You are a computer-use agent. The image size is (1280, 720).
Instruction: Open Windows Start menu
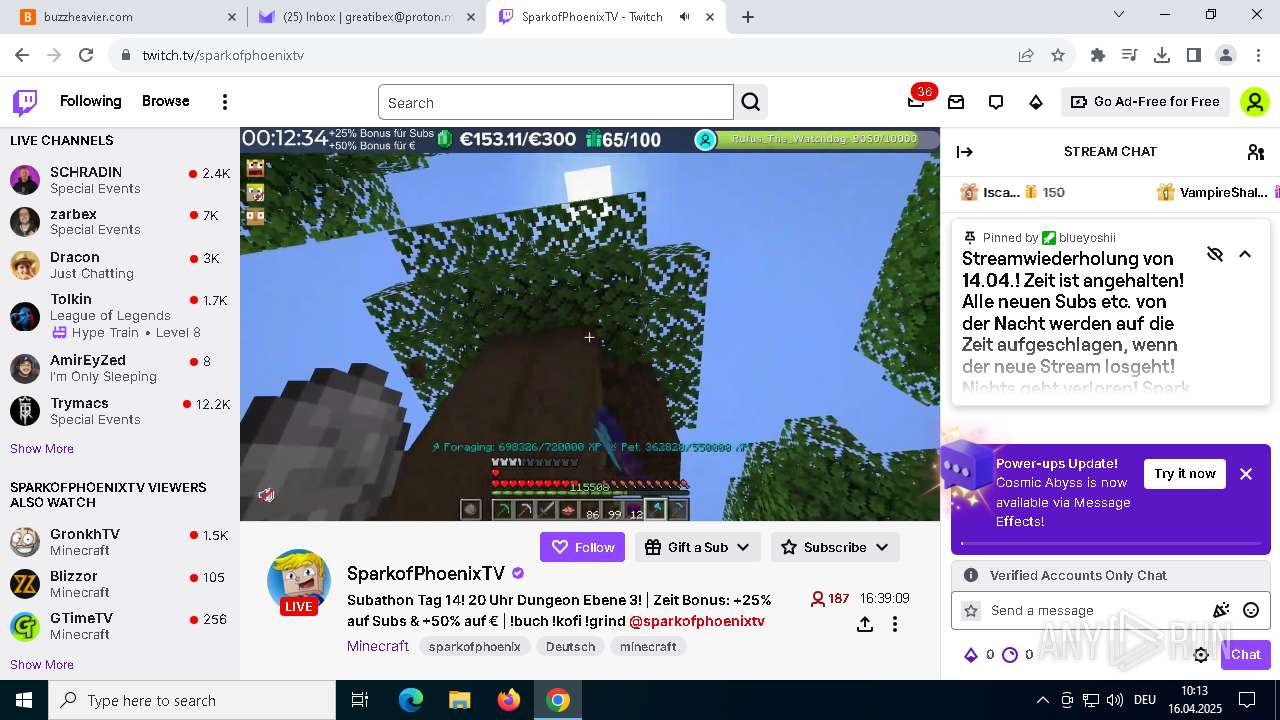24,700
